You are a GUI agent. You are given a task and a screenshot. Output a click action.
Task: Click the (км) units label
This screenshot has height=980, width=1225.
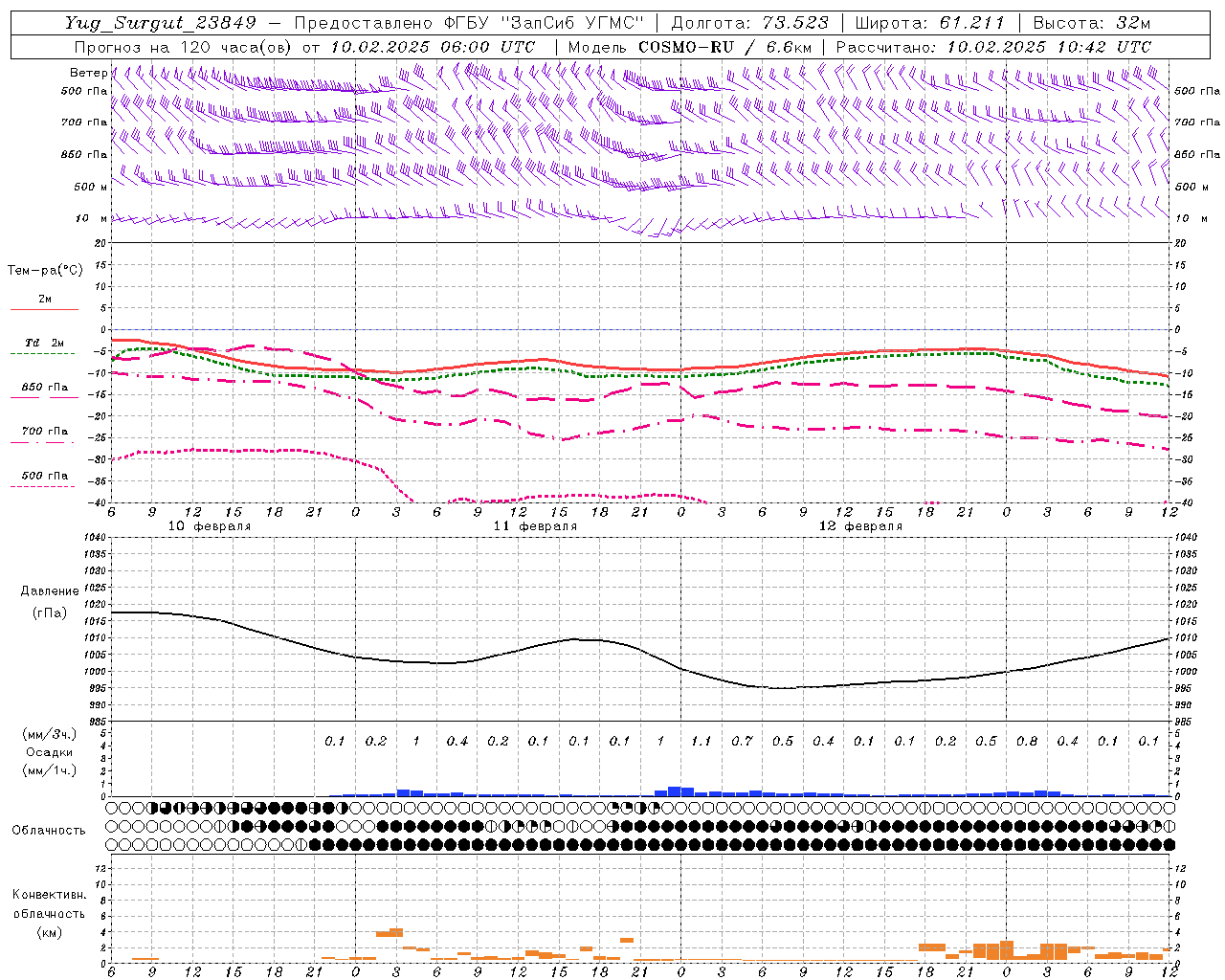pyautogui.click(x=50, y=932)
